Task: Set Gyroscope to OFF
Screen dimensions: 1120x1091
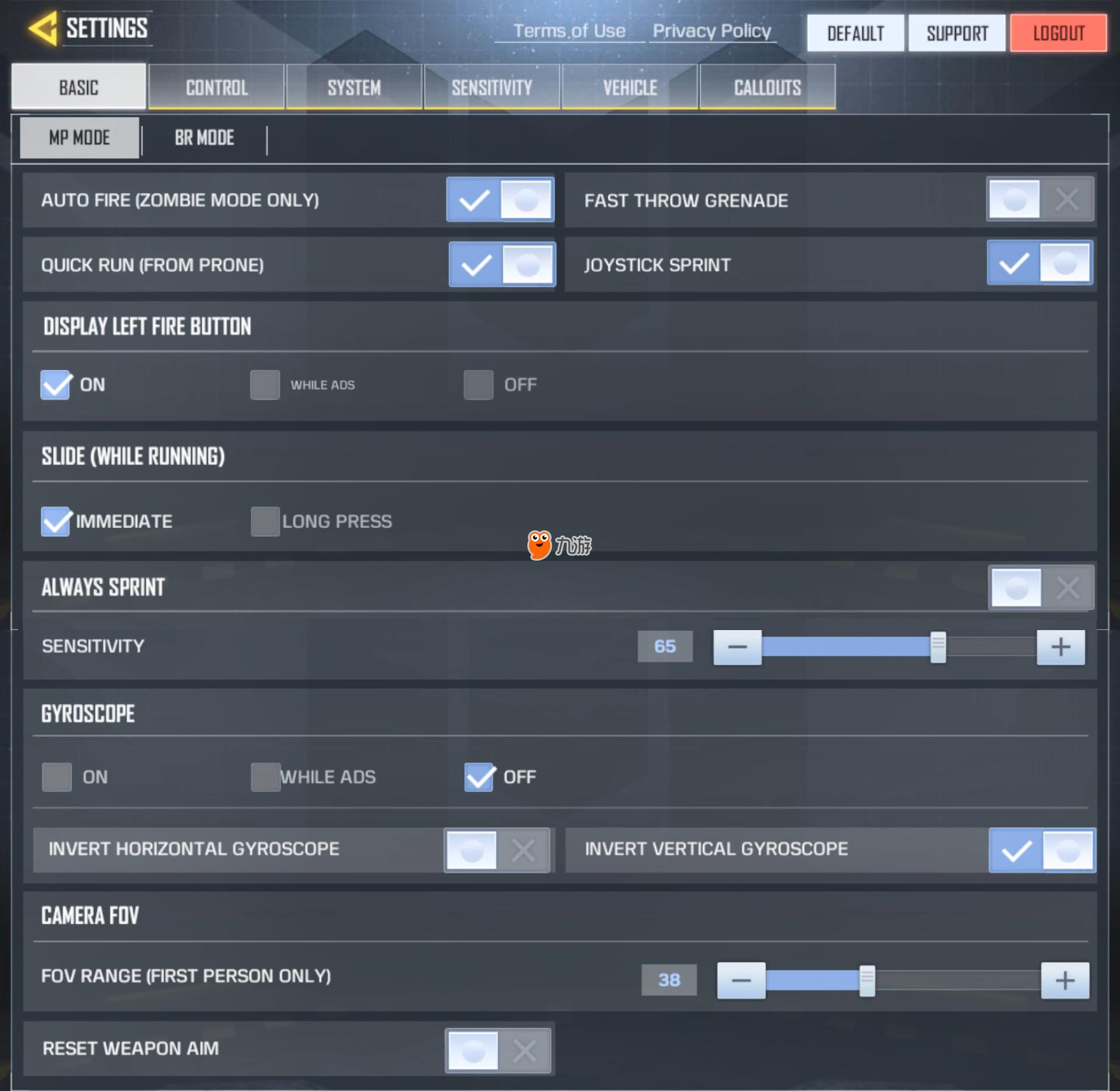Action: [480, 777]
